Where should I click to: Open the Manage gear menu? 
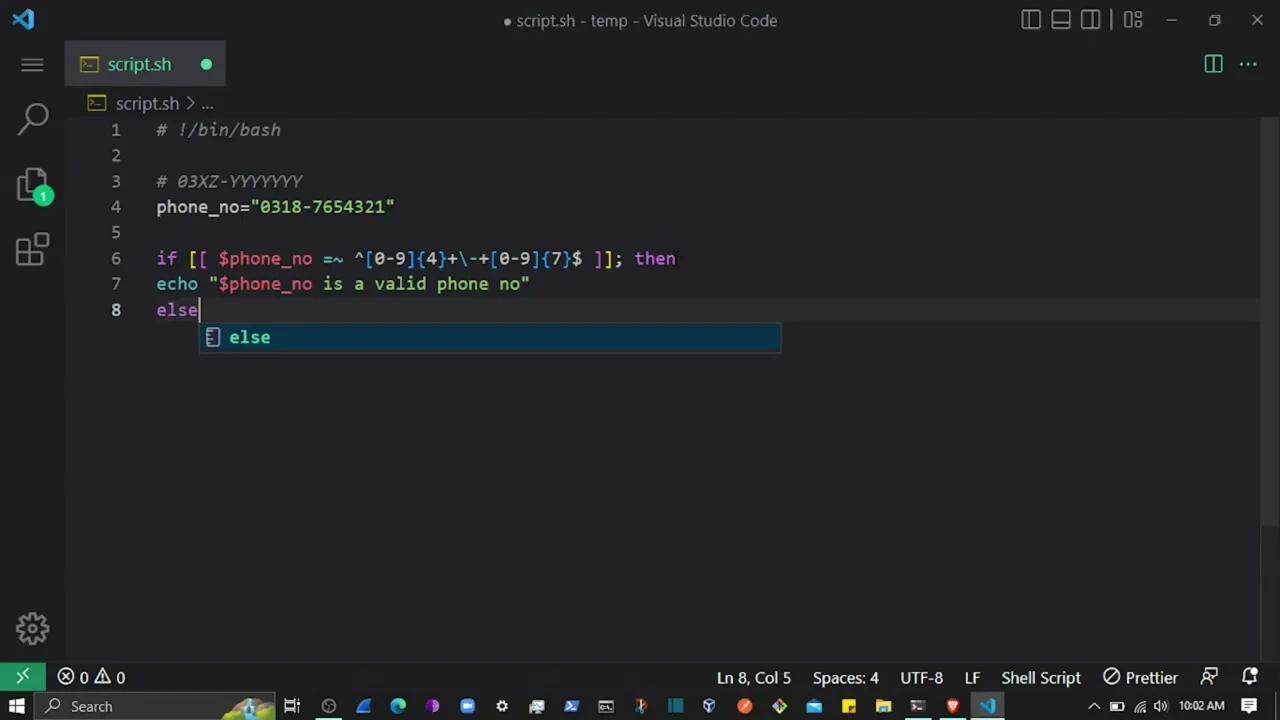point(32,628)
